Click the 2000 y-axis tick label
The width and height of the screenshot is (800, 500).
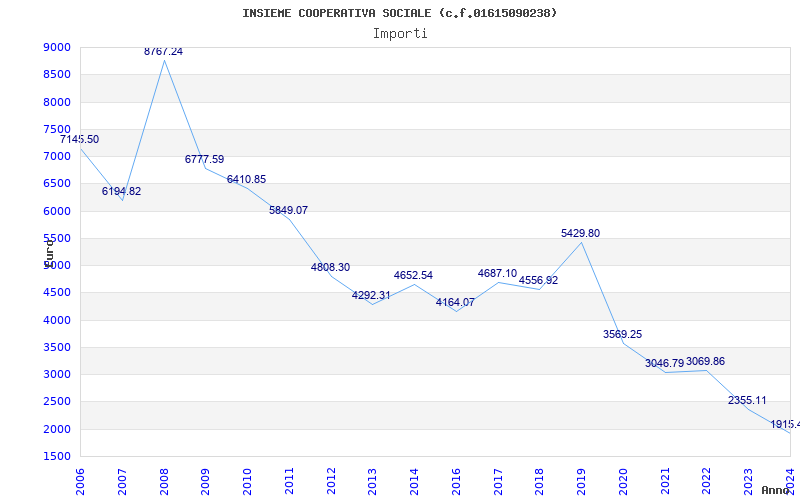pos(58,429)
